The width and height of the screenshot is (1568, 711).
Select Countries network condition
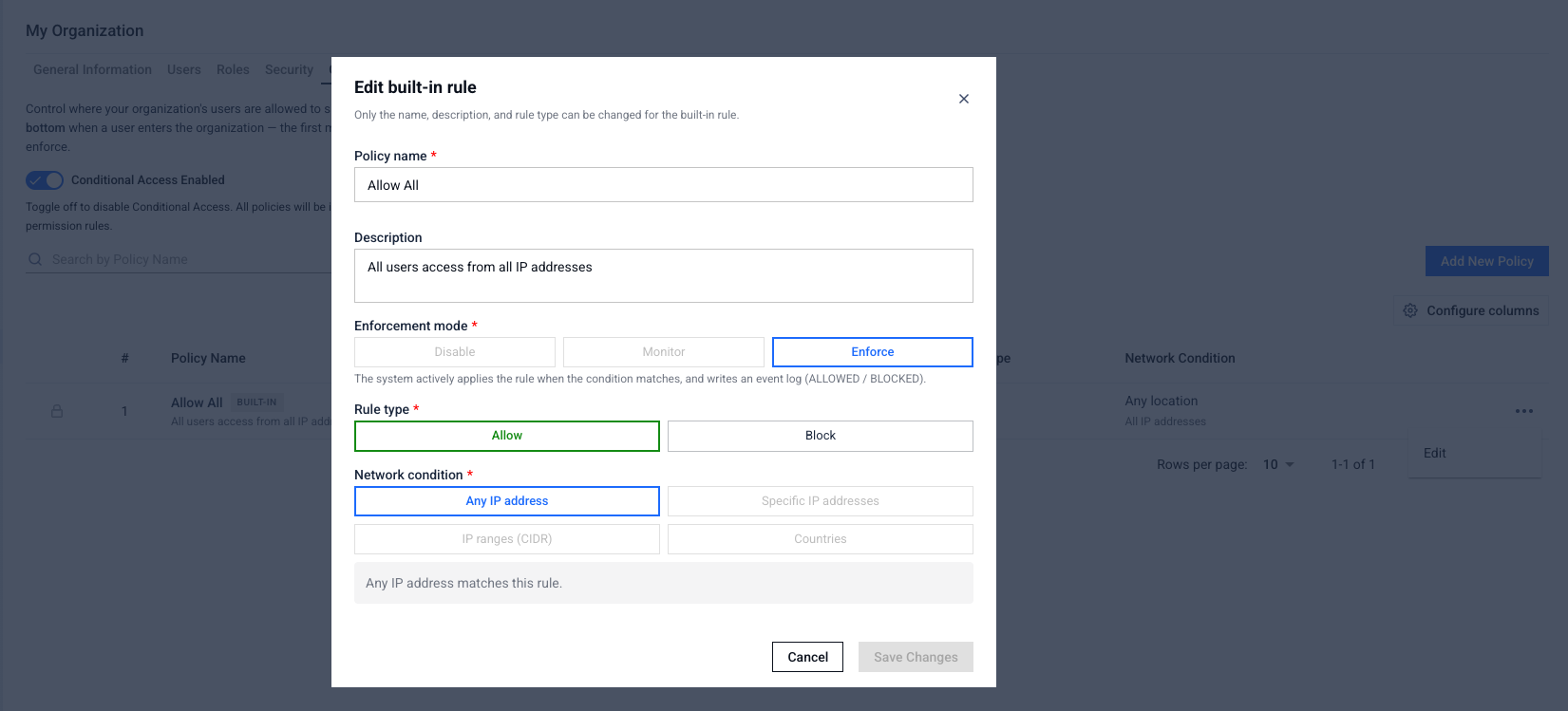[x=821, y=539]
